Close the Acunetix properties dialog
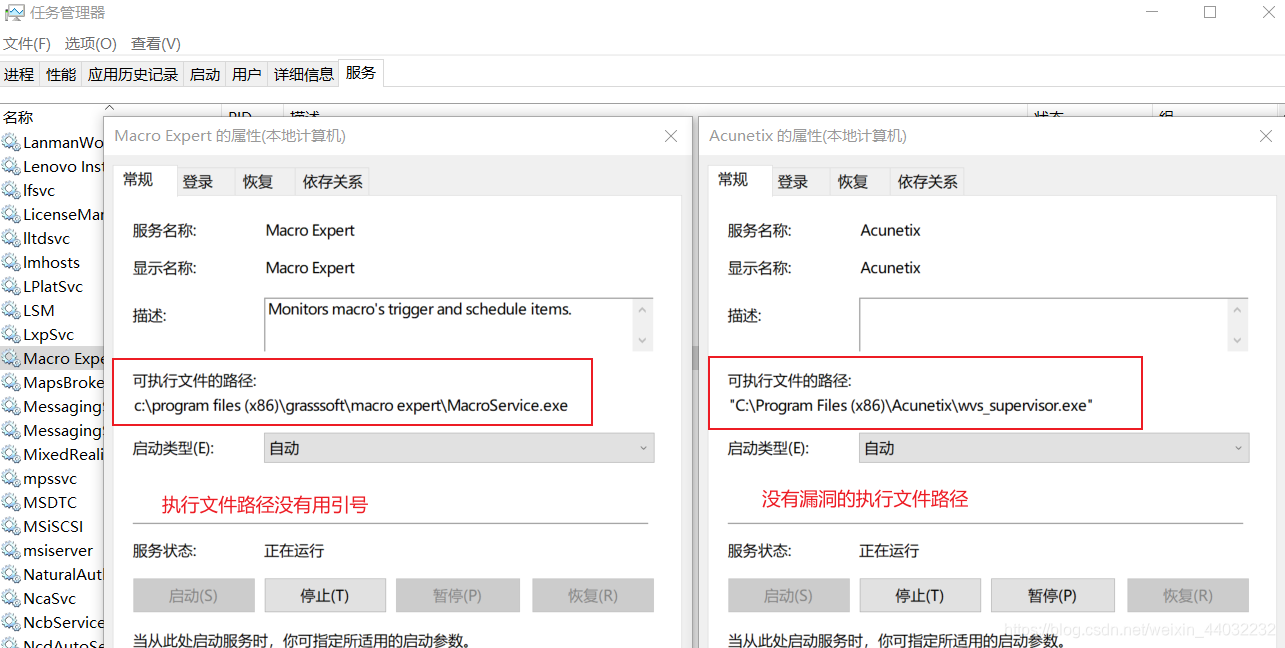Viewport: 1285px width, 648px height. click(x=1266, y=136)
